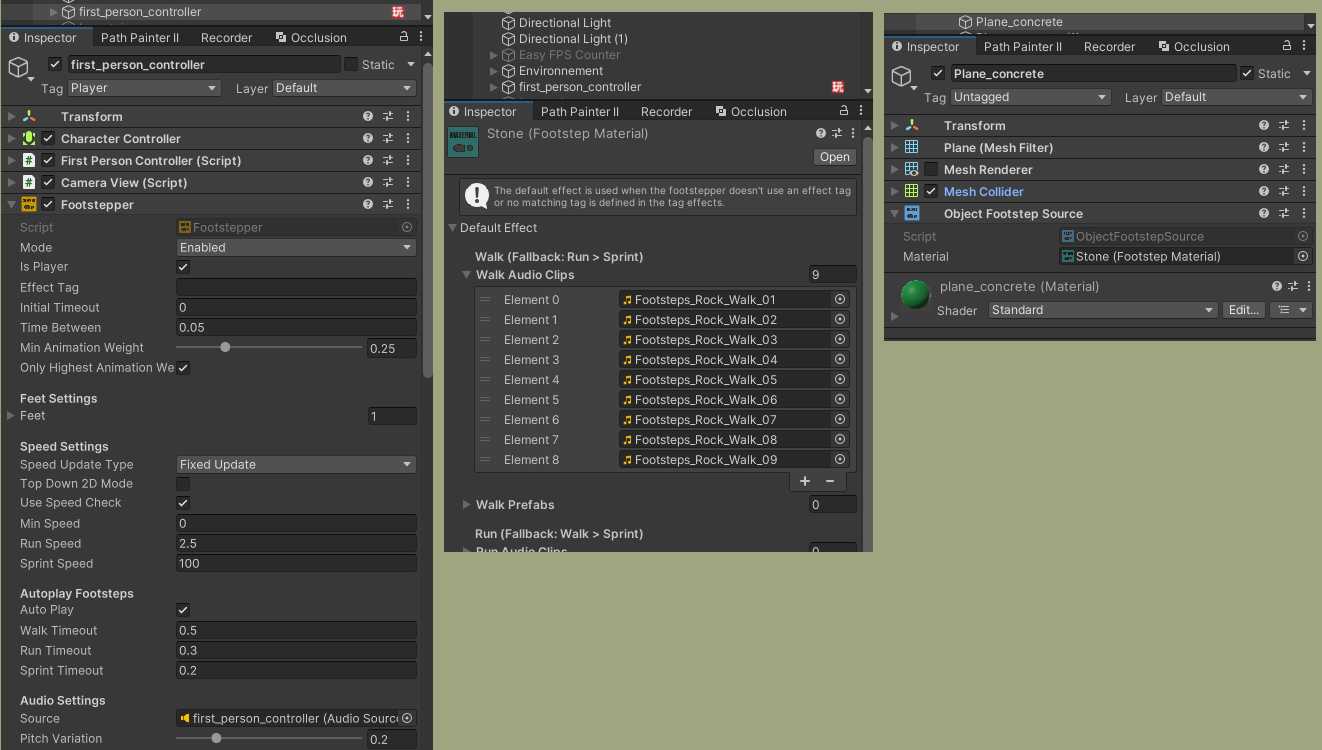1322x750 pixels.
Task: Open more options for First Person Controller script
Action: click(408, 161)
